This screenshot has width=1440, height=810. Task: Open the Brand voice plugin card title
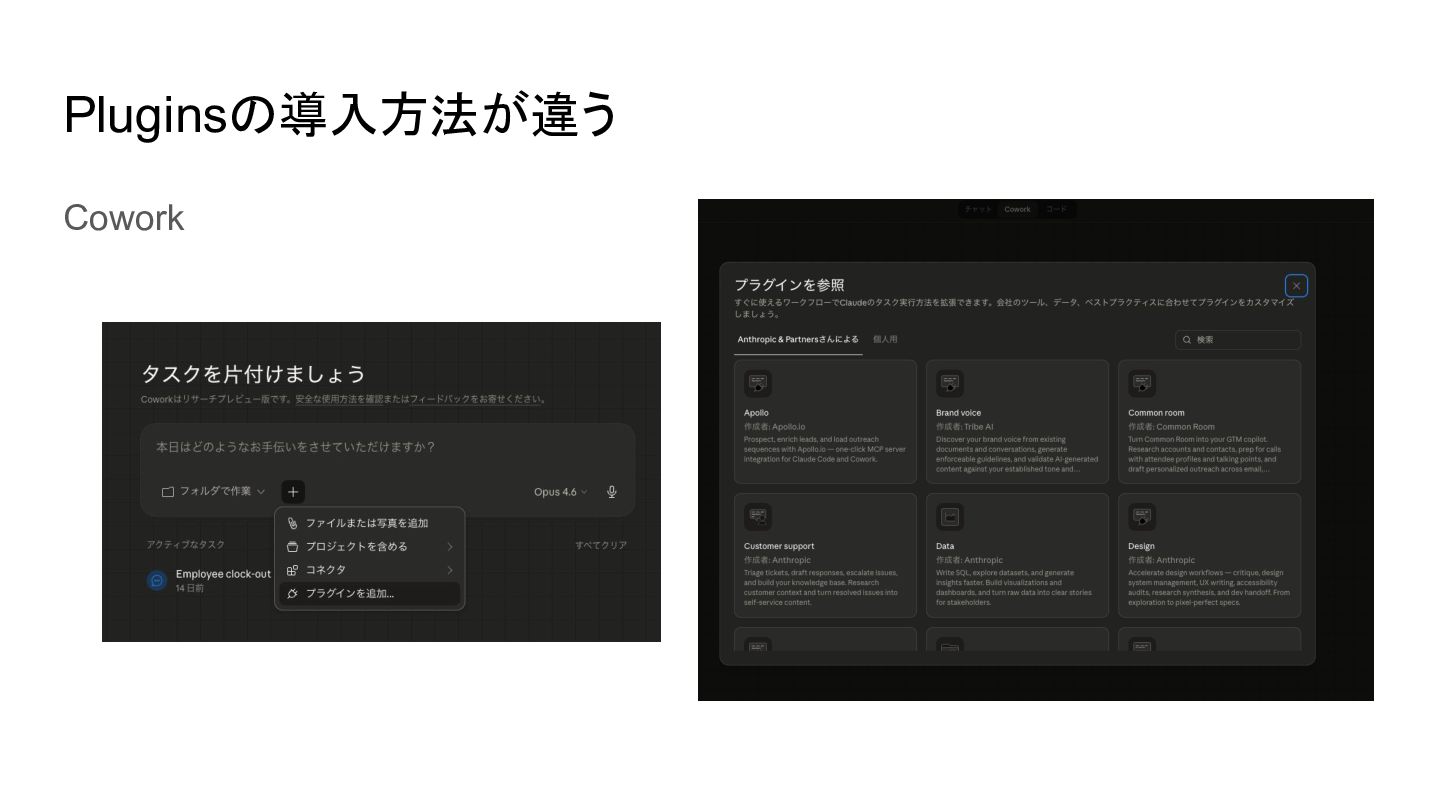[x=958, y=413]
